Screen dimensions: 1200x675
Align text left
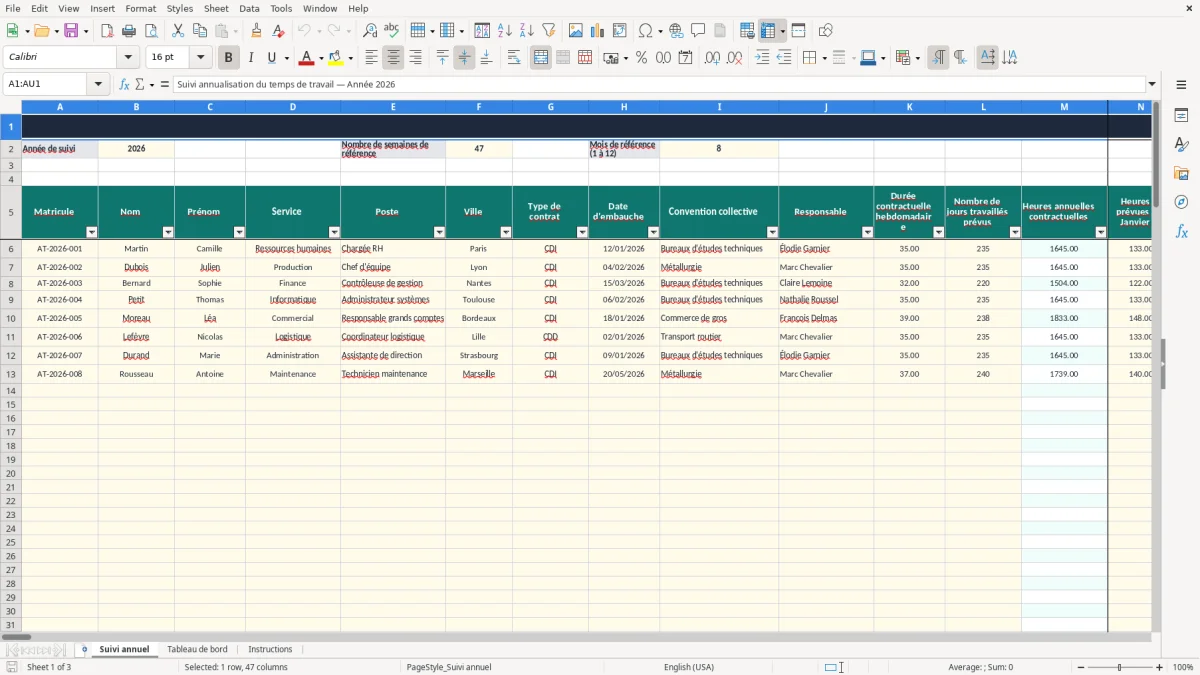point(372,58)
